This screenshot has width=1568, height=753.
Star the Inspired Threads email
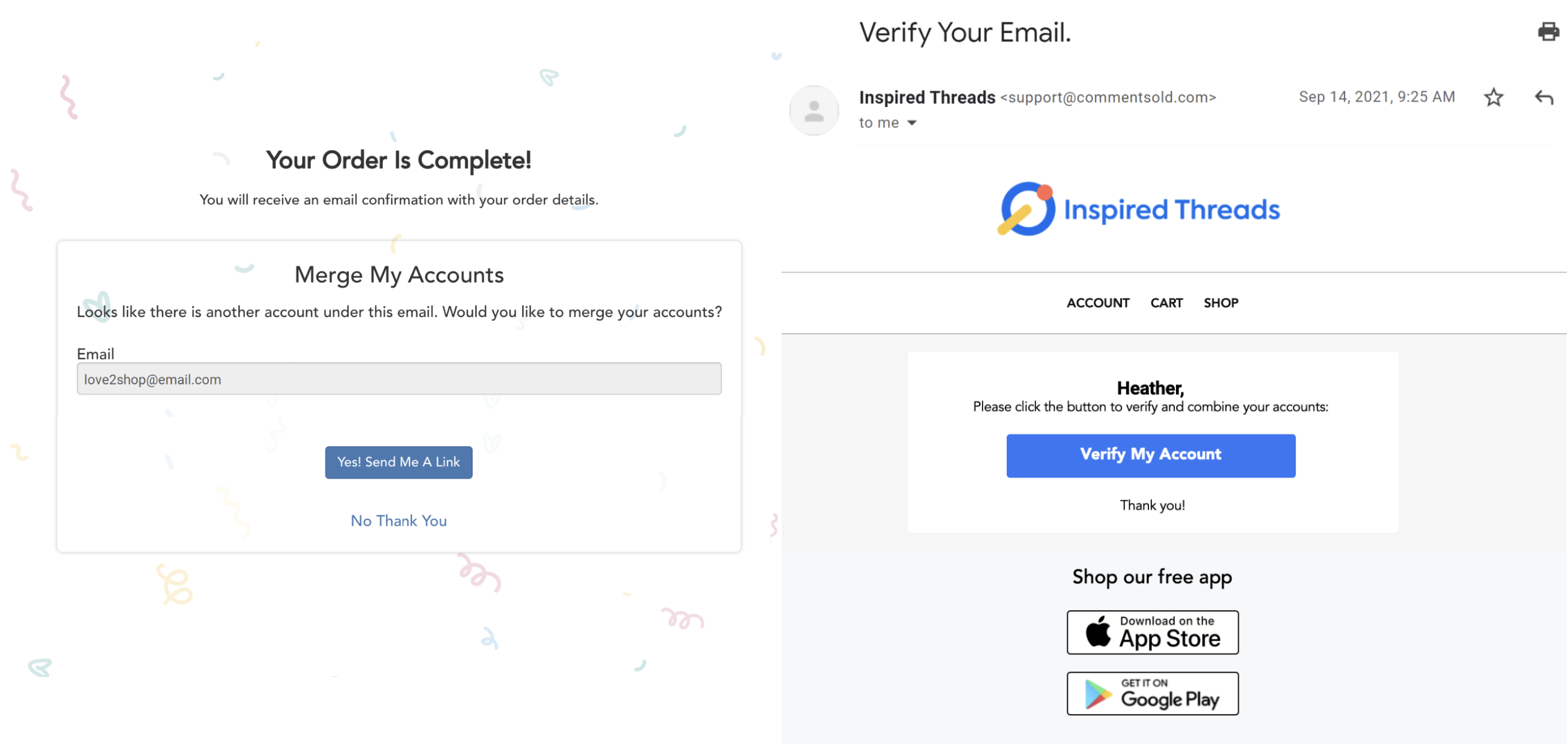1493,97
